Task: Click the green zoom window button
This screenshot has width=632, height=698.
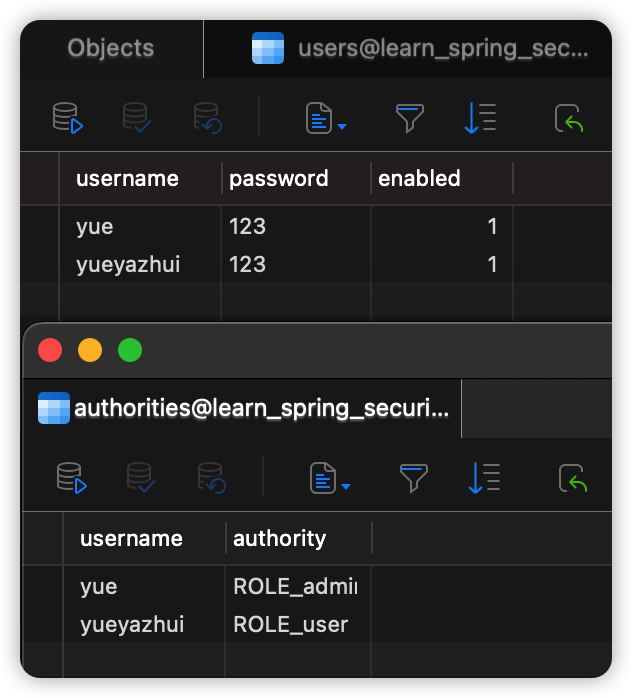Action: coord(130,350)
